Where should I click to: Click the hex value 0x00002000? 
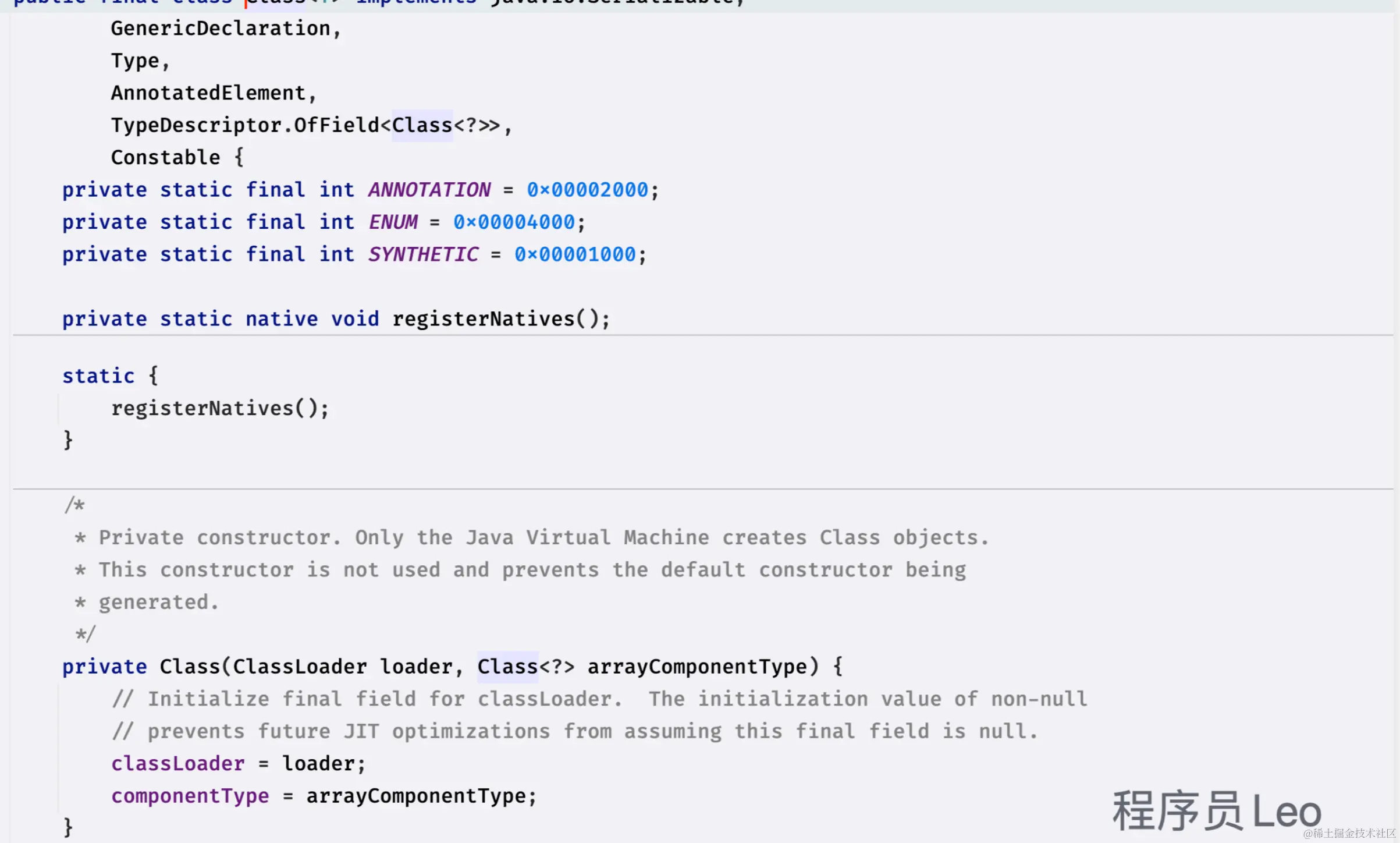point(587,190)
